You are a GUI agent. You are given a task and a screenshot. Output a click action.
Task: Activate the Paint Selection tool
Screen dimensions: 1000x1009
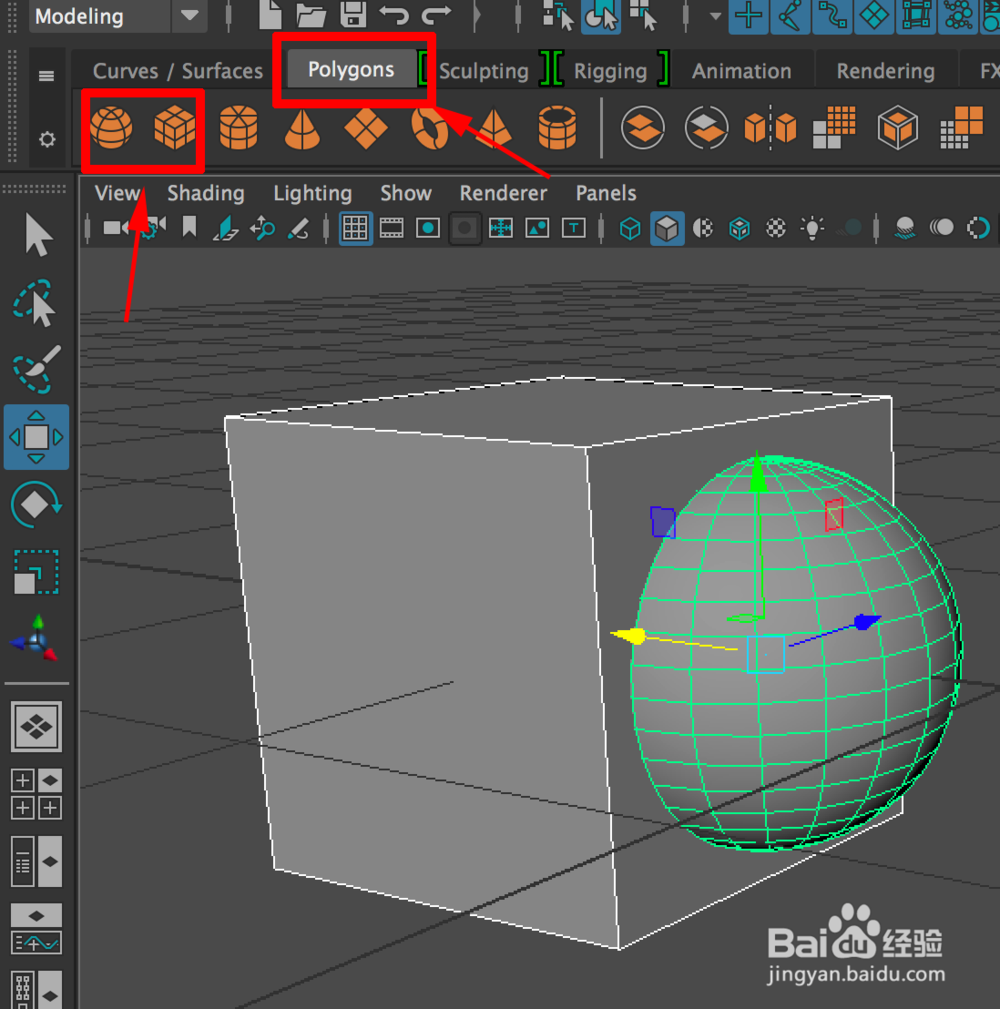point(36,369)
